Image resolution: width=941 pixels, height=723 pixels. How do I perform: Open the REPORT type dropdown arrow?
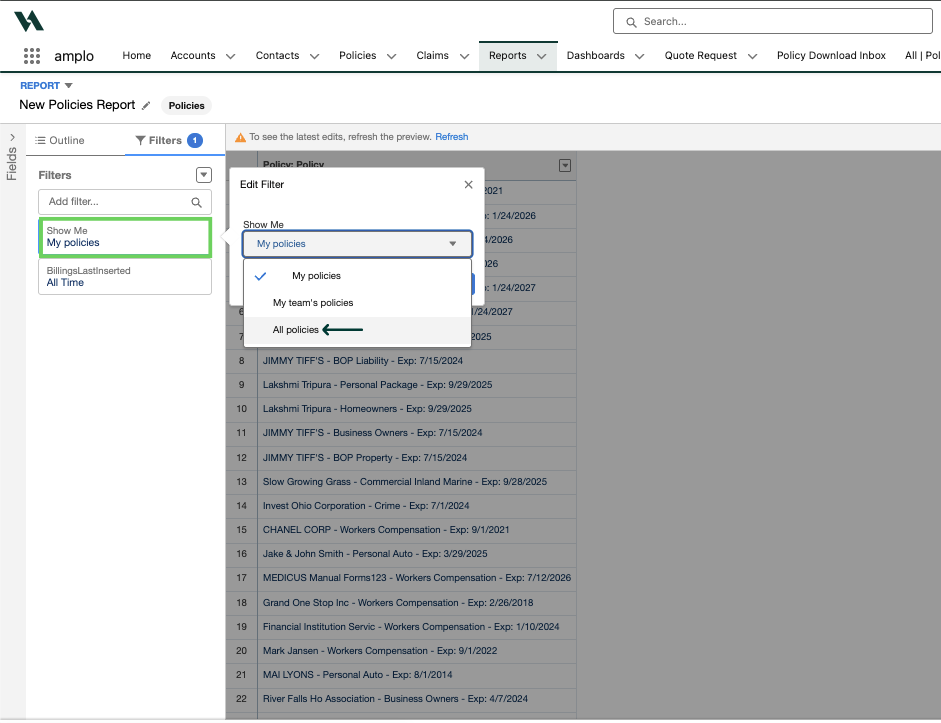click(68, 86)
